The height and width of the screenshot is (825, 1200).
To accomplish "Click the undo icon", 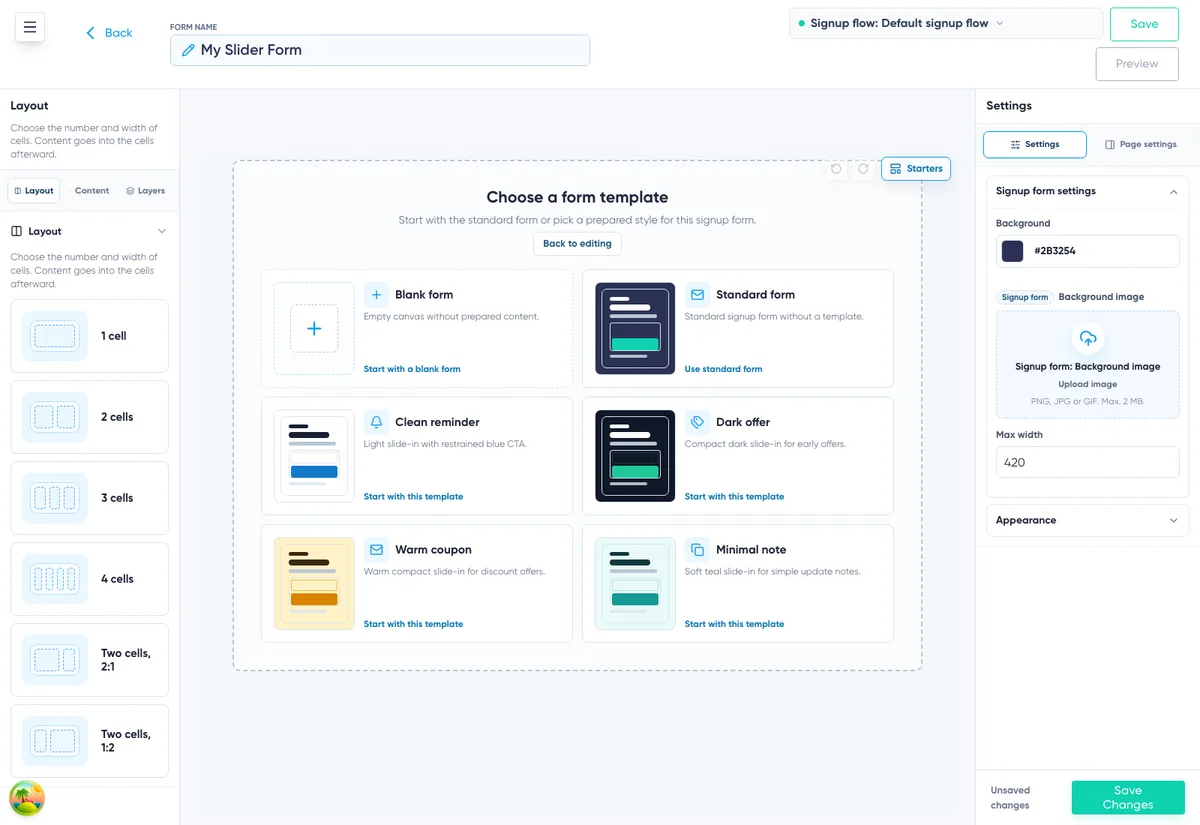I will [836, 169].
